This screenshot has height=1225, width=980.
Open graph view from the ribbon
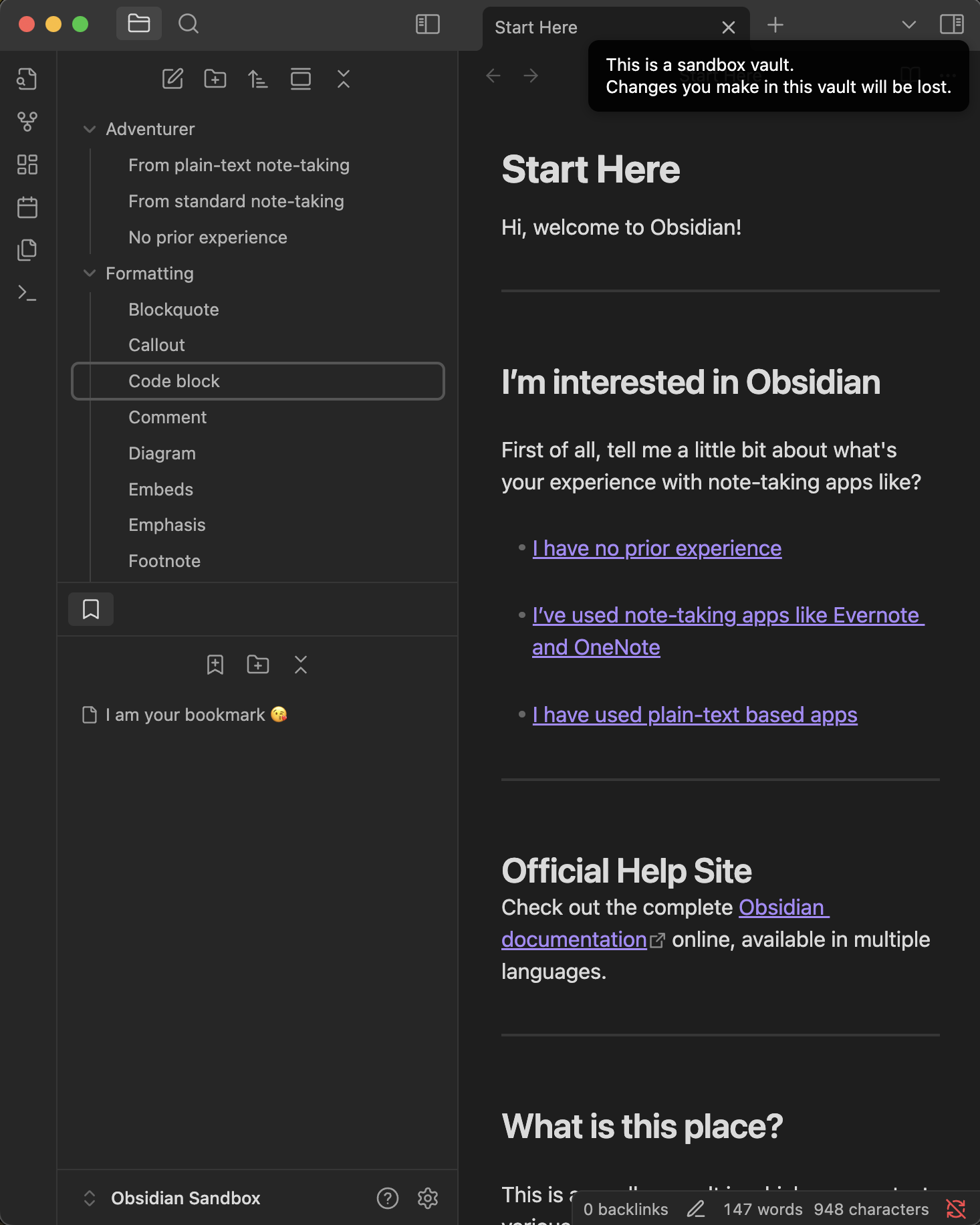click(x=27, y=122)
